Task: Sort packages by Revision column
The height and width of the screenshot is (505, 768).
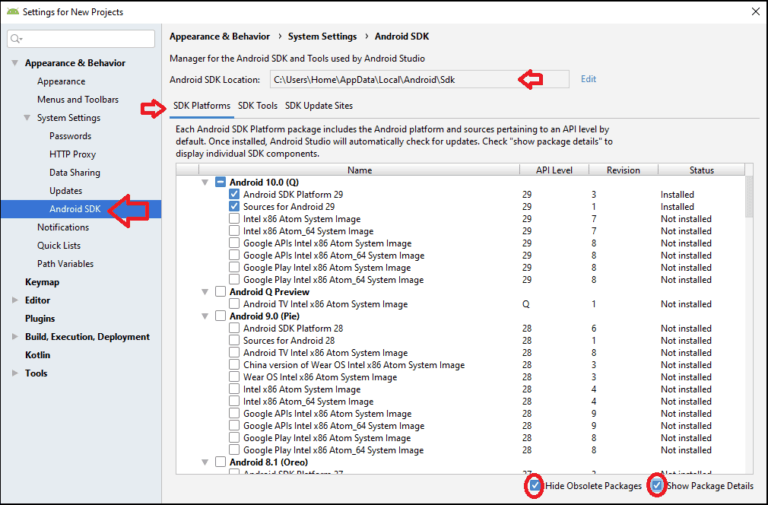Action: [x=623, y=170]
